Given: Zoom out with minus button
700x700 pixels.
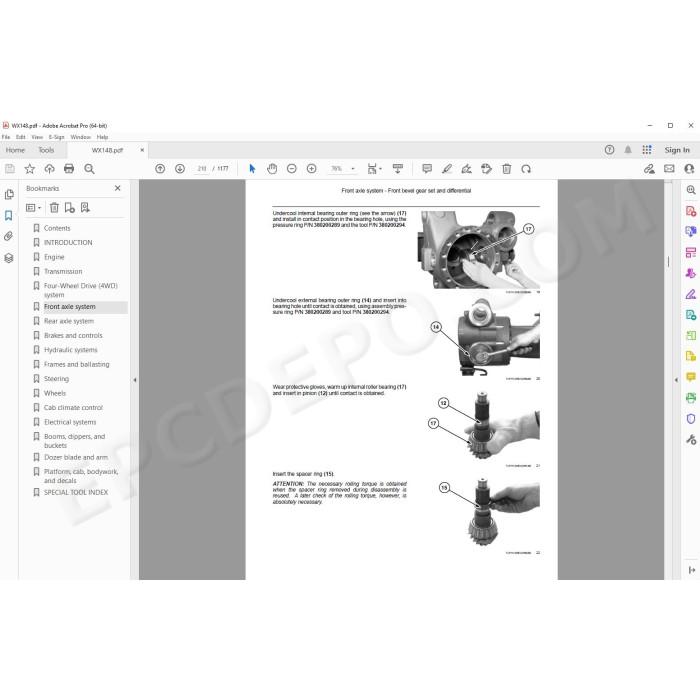Looking at the screenshot, I should click(x=292, y=169).
